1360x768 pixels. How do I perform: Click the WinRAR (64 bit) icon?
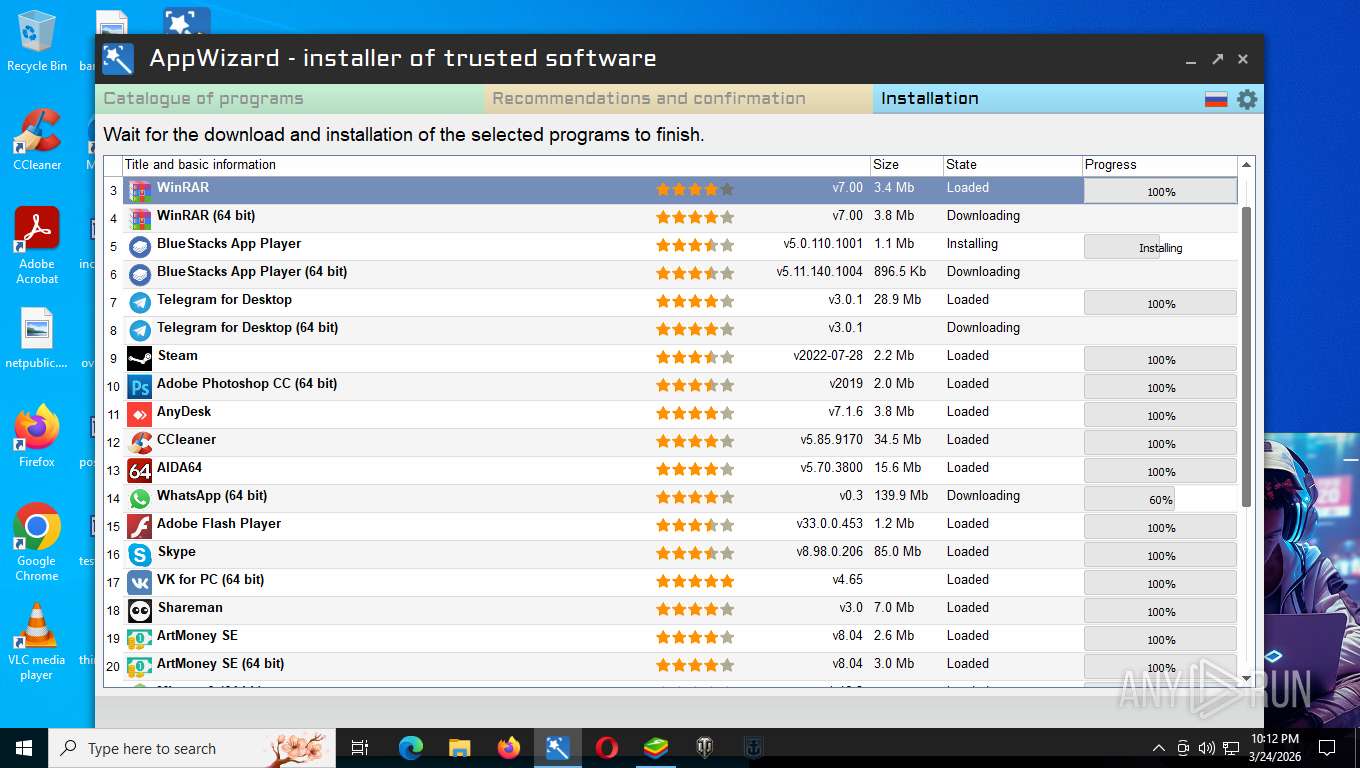point(140,218)
